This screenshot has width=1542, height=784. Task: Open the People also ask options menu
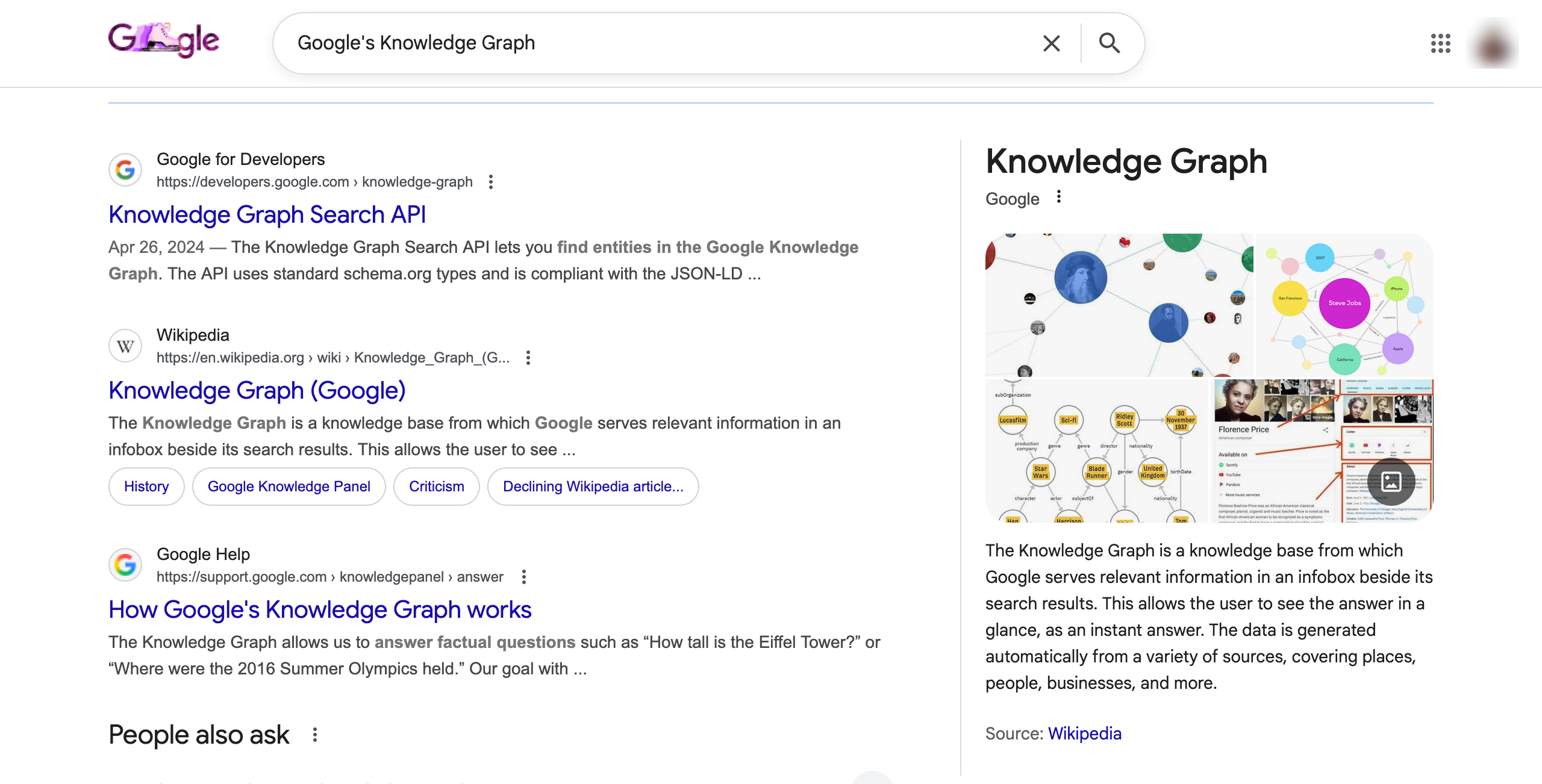316,735
